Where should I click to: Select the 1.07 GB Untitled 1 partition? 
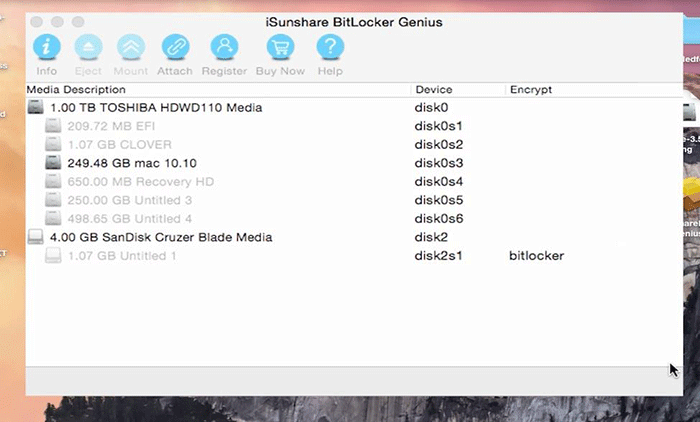pyautogui.click(x=122, y=256)
